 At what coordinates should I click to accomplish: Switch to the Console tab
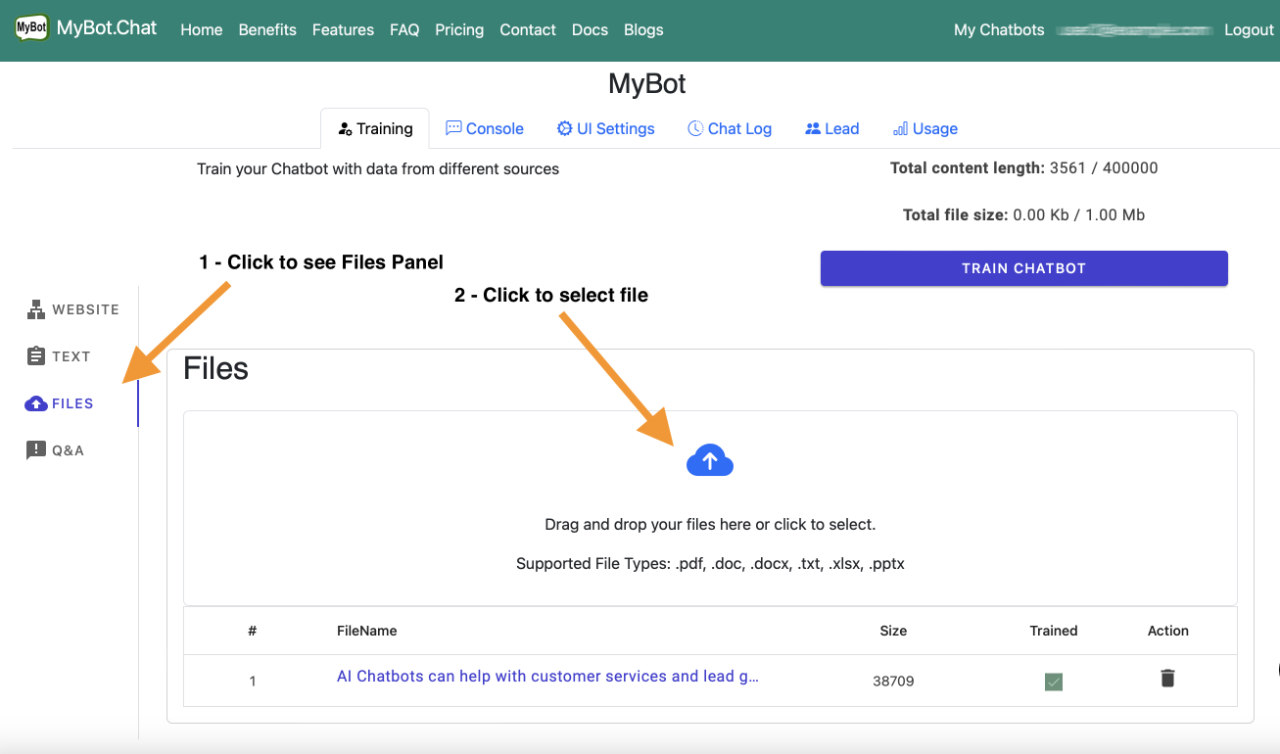point(484,128)
